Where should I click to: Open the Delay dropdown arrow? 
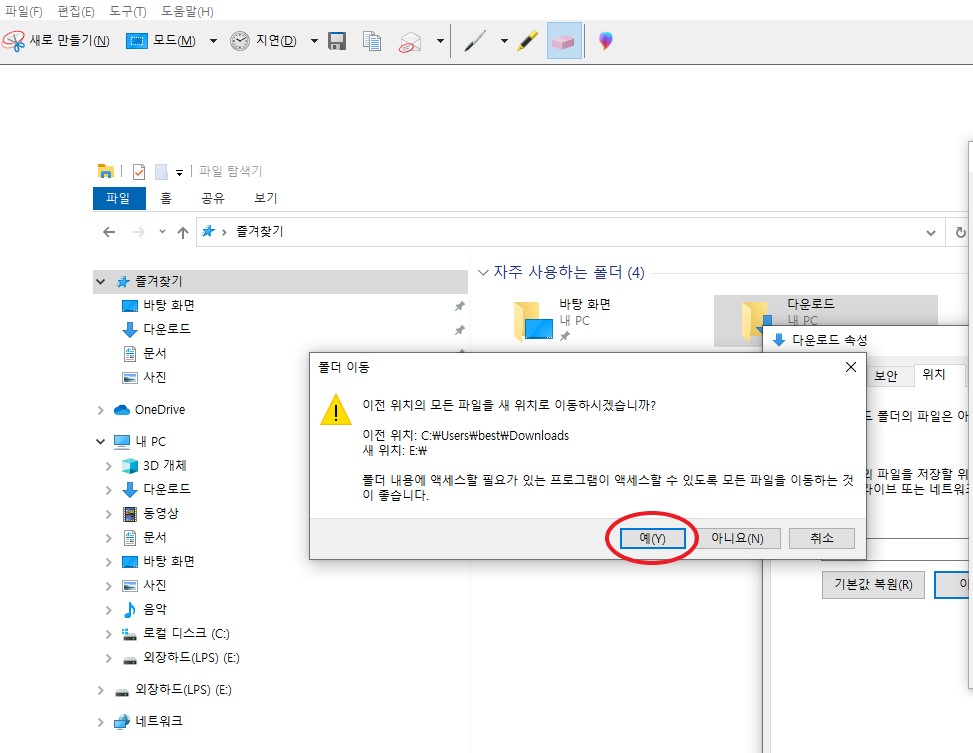pos(314,41)
